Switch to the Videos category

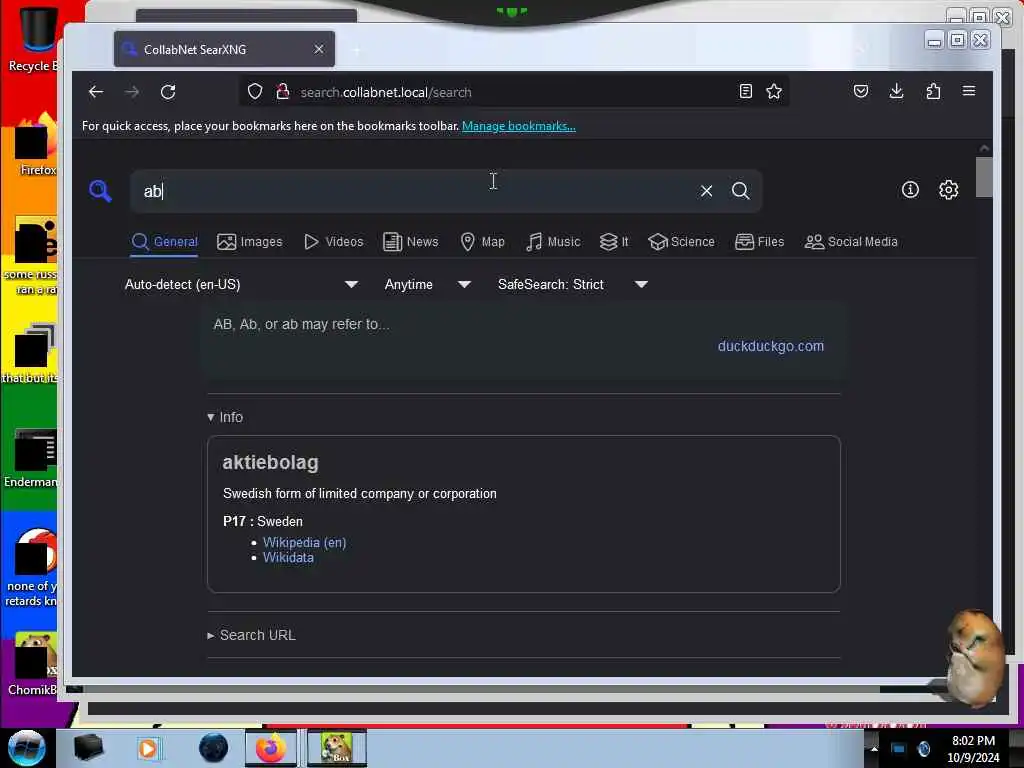(x=334, y=242)
